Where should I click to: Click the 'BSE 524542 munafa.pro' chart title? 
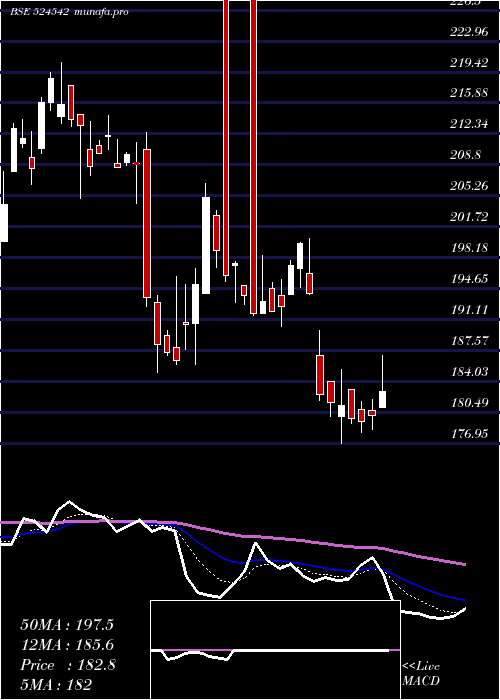point(70,12)
